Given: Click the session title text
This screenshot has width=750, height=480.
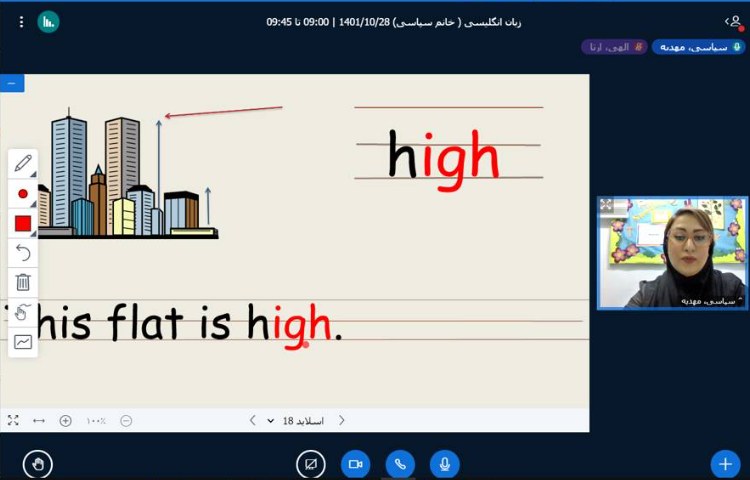Looking at the screenshot, I should click(x=393, y=22).
